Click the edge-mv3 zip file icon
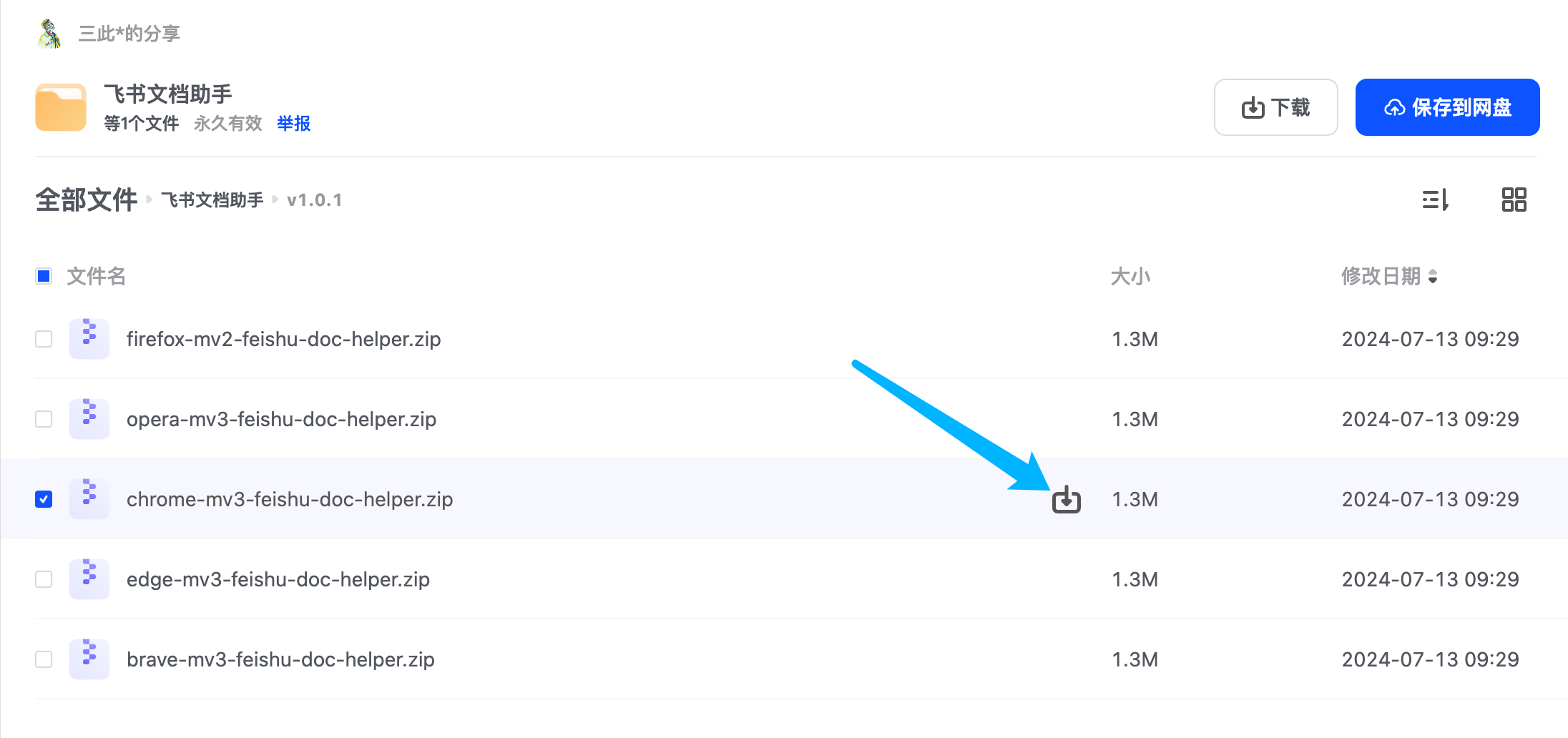The height and width of the screenshot is (738, 1568). pyautogui.click(x=89, y=579)
